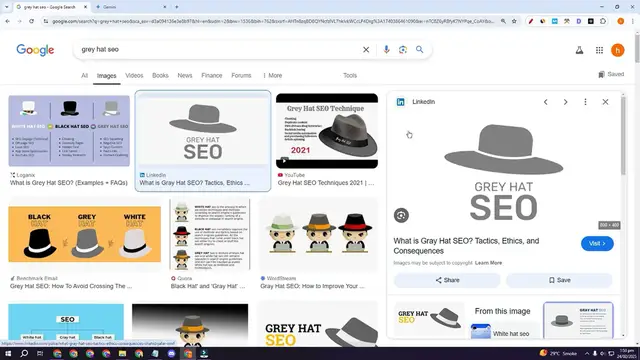Open the related GREY HAT SEO thumbnail in panel
The image size is (640, 360).
point(429,319)
